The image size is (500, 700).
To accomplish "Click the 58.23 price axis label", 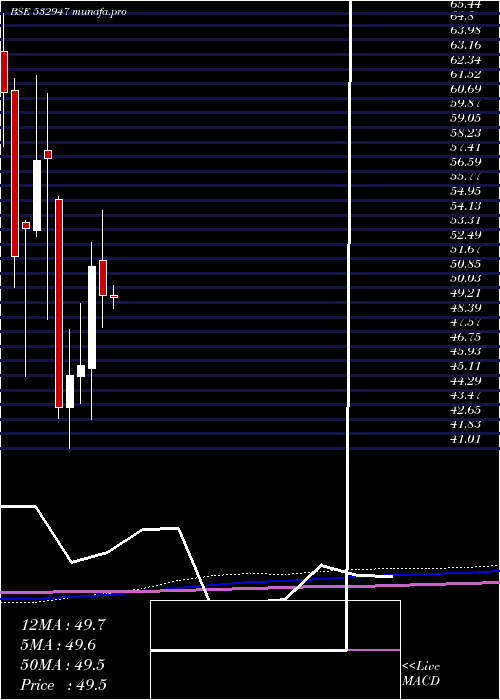I will point(466,133).
